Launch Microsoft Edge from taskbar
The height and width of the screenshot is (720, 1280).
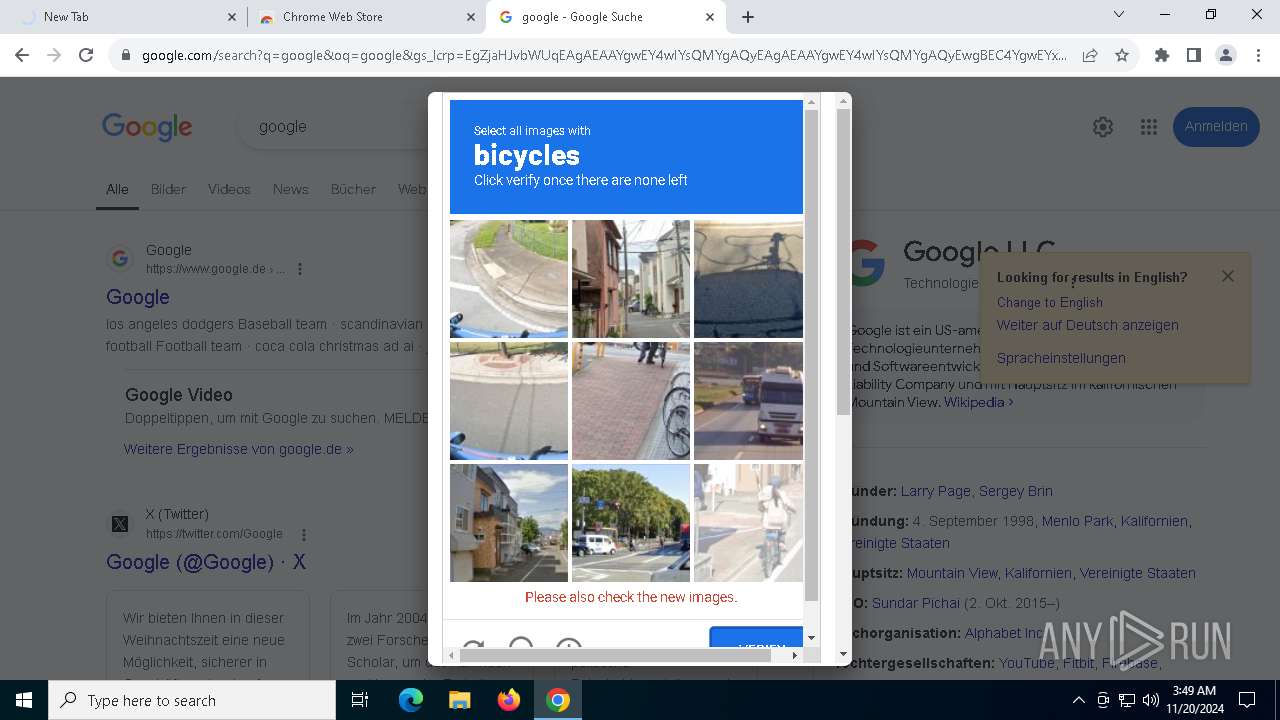coord(411,700)
